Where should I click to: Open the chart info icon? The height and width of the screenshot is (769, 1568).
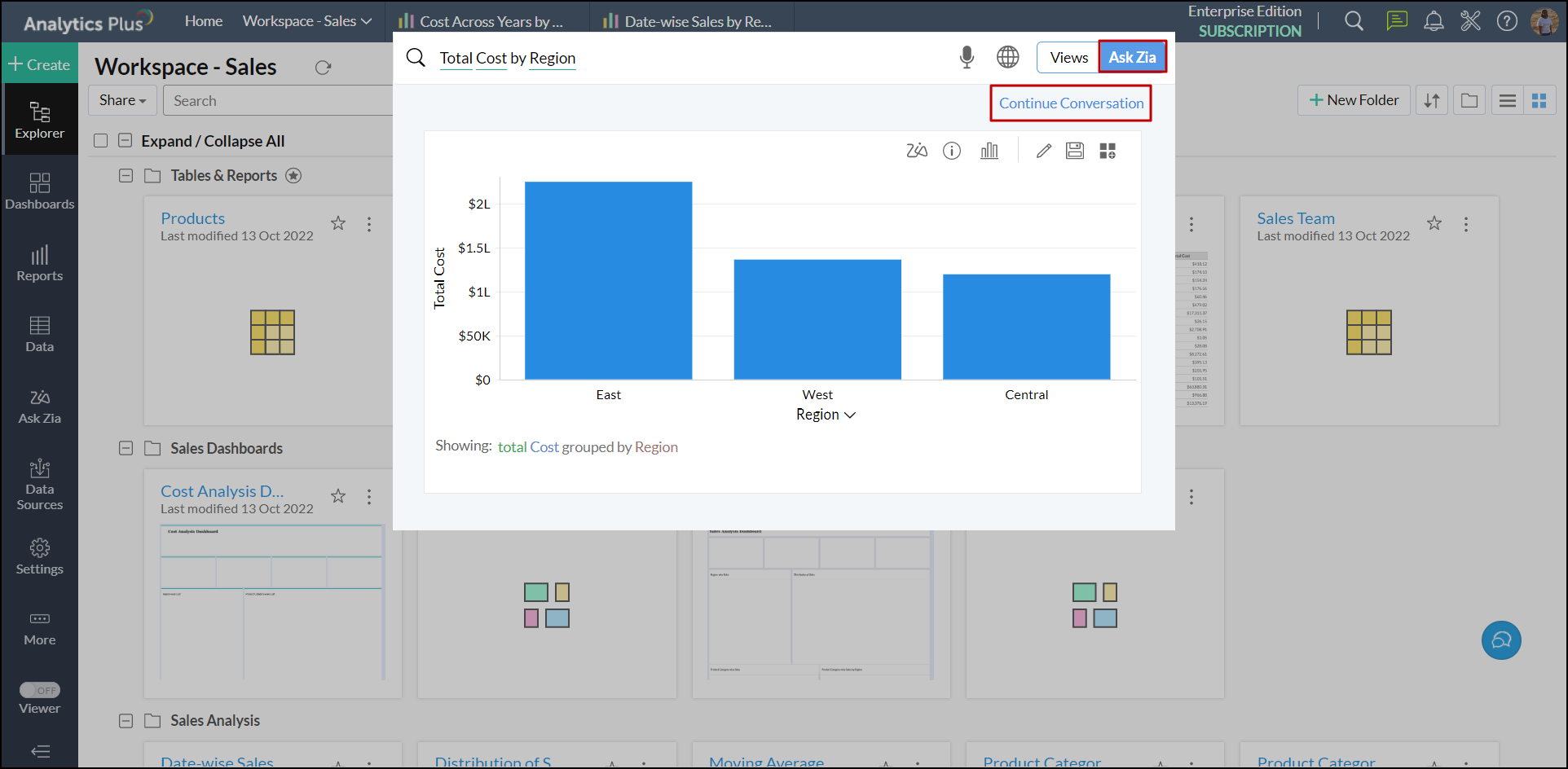(x=952, y=151)
